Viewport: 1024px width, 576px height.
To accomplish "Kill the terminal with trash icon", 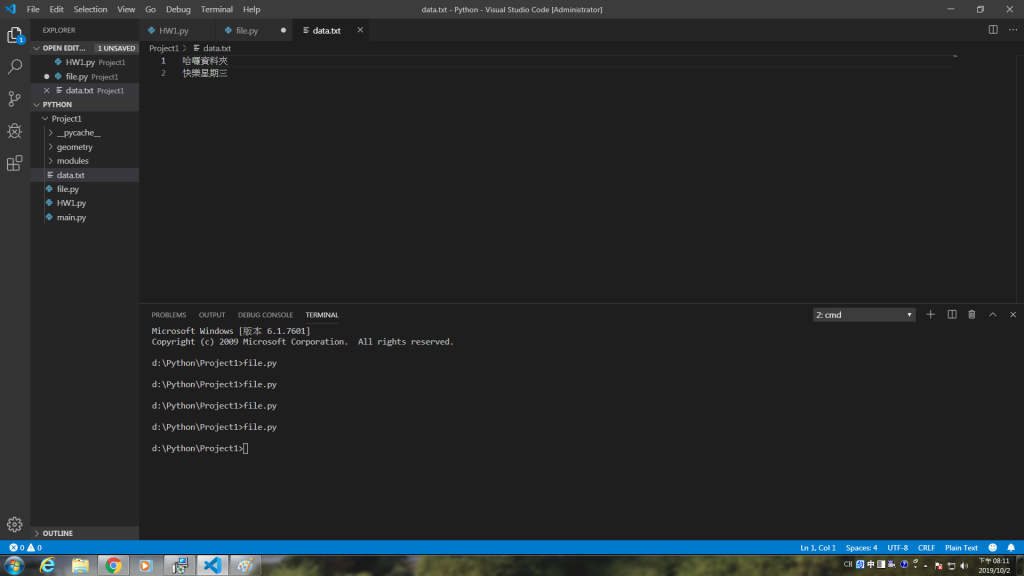I will point(972,315).
